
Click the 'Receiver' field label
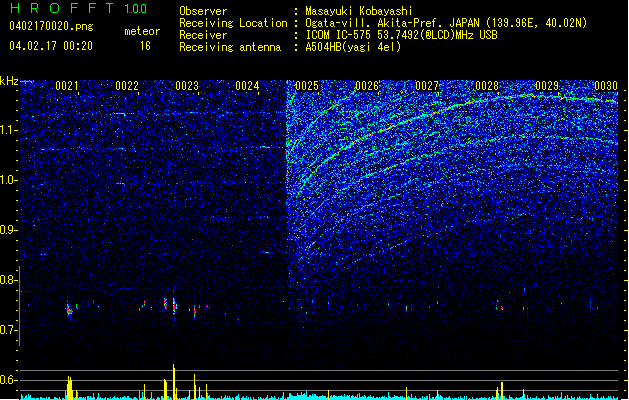[203, 35]
